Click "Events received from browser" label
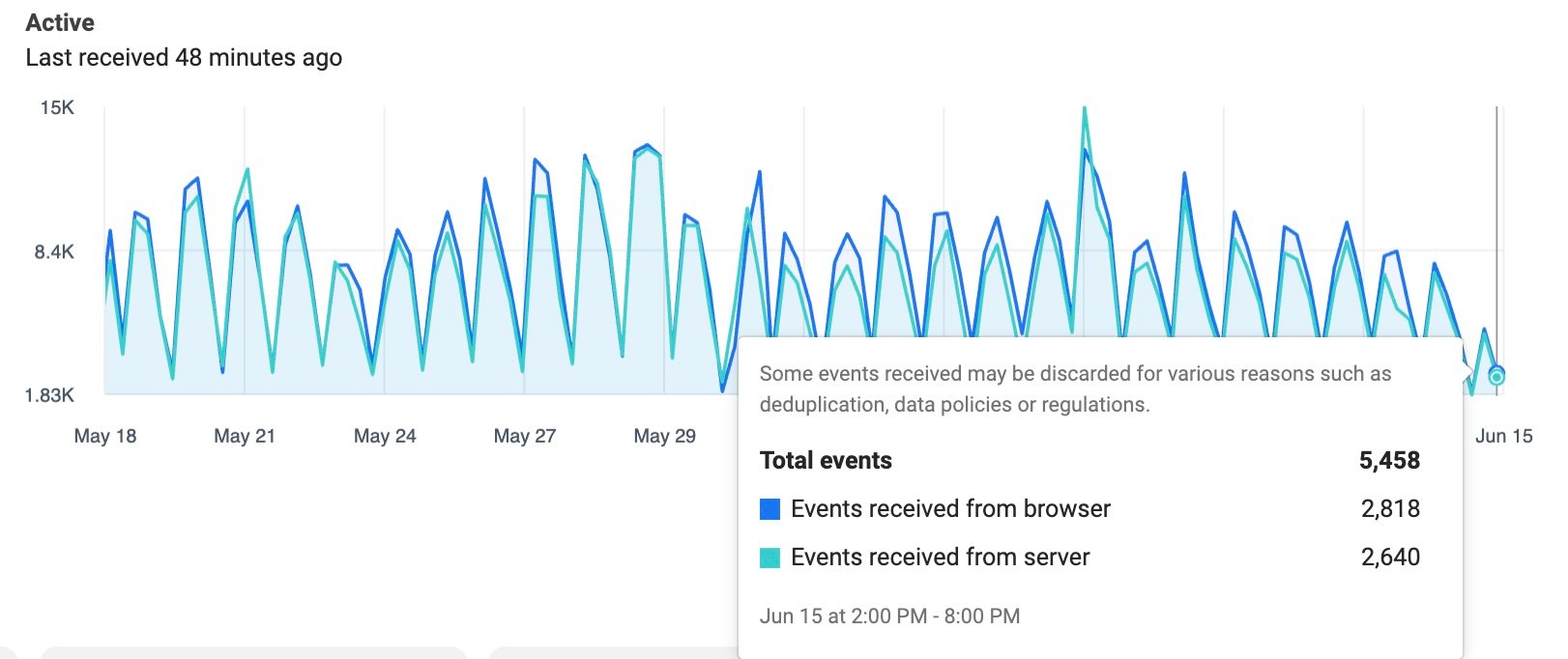 (950, 509)
